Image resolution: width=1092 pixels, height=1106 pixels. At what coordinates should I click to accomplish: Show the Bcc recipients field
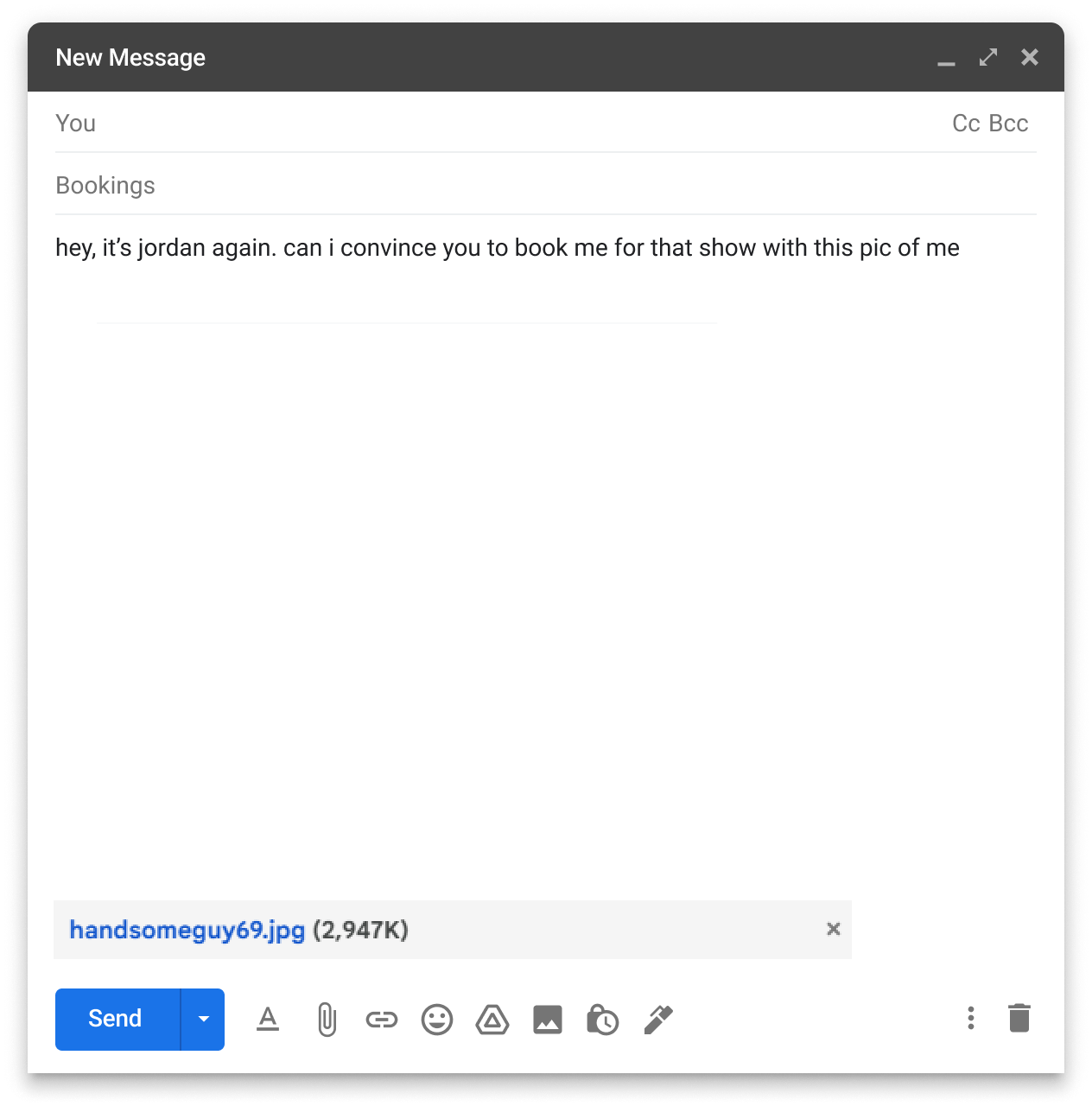pyautogui.click(x=1009, y=123)
